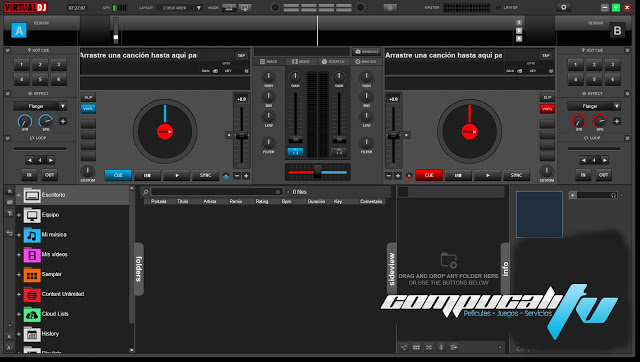
Task: Switch to the SCRATCH tab
Action: tap(333, 62)
